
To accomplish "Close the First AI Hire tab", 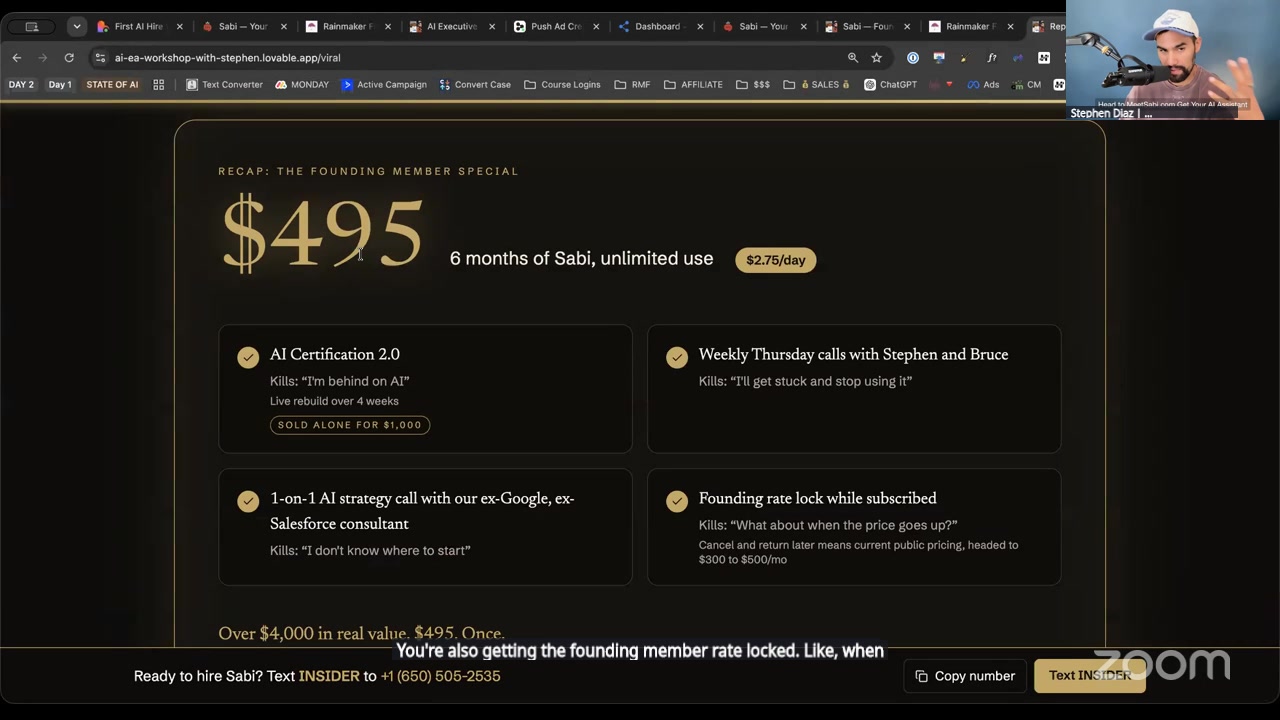I will [x=180, y=27].
